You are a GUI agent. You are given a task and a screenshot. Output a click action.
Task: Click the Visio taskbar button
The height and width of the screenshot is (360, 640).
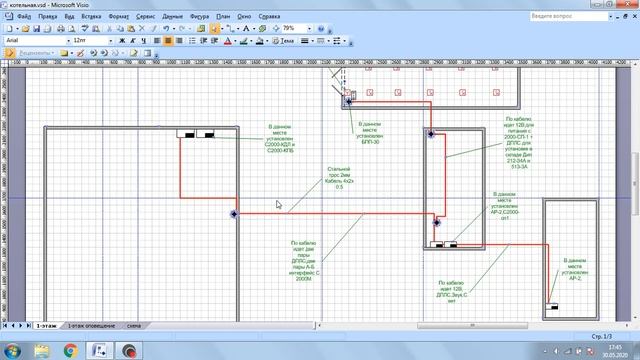pos(100,351)
